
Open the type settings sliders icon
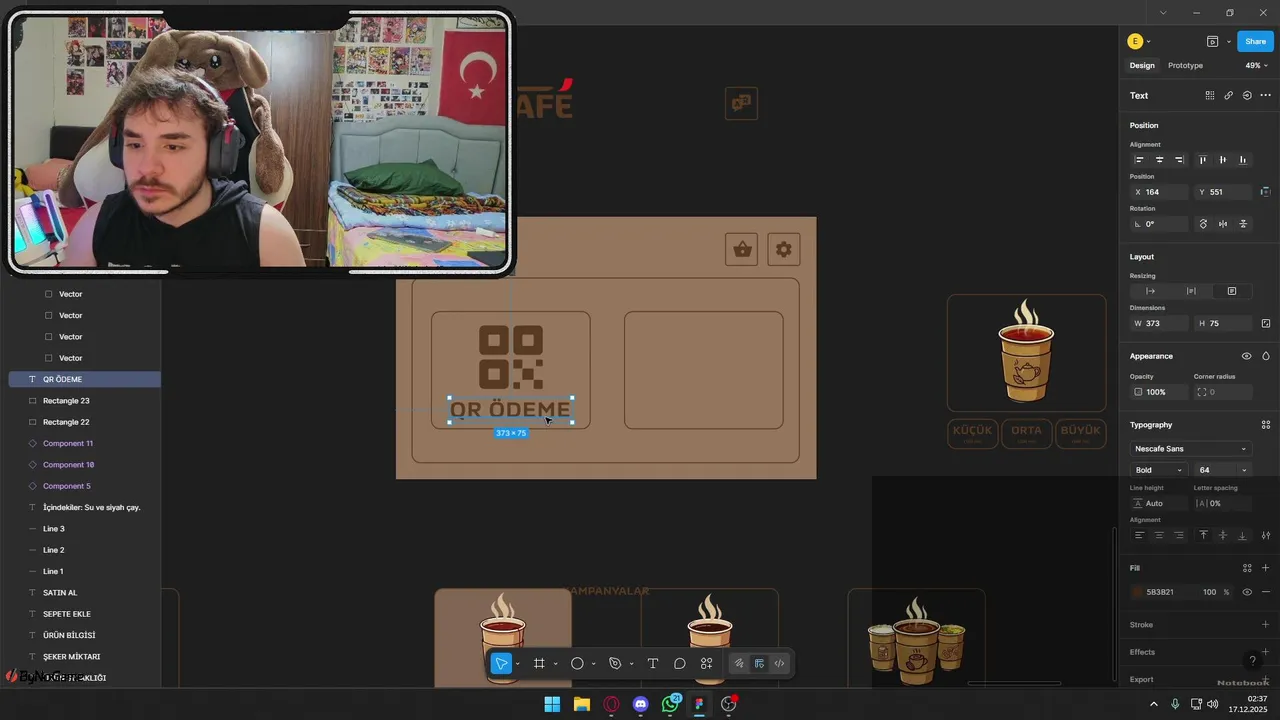click(1266, 536)
